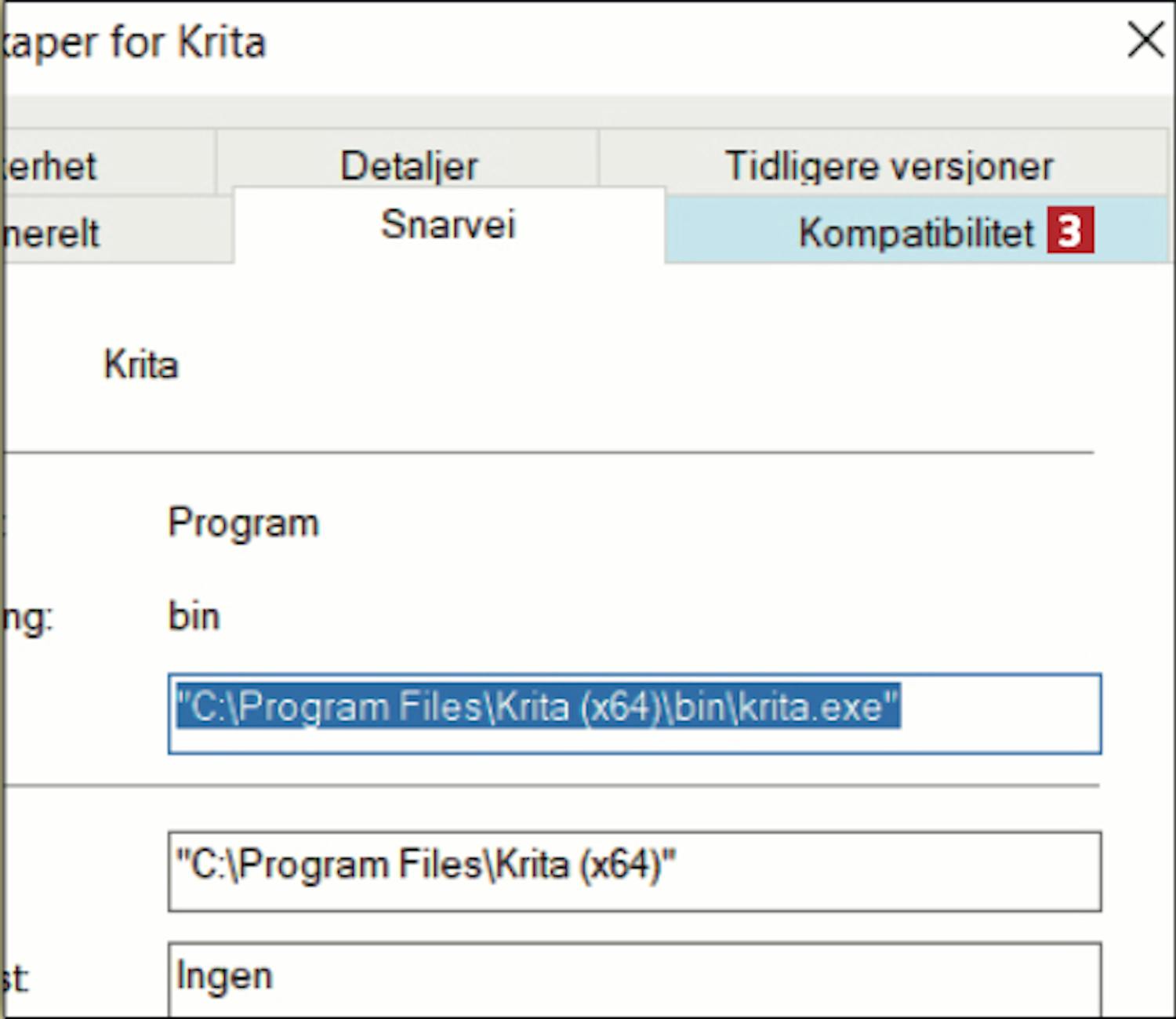Switch to the Detaljer tab
This screenshot has width=1176, height=1019.
pos(408,165)
